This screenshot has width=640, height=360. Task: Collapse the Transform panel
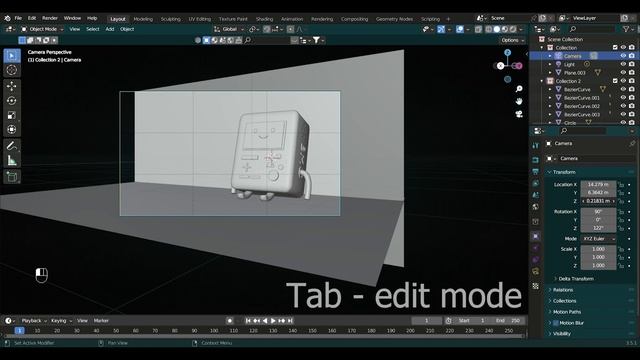click(564, 172)
